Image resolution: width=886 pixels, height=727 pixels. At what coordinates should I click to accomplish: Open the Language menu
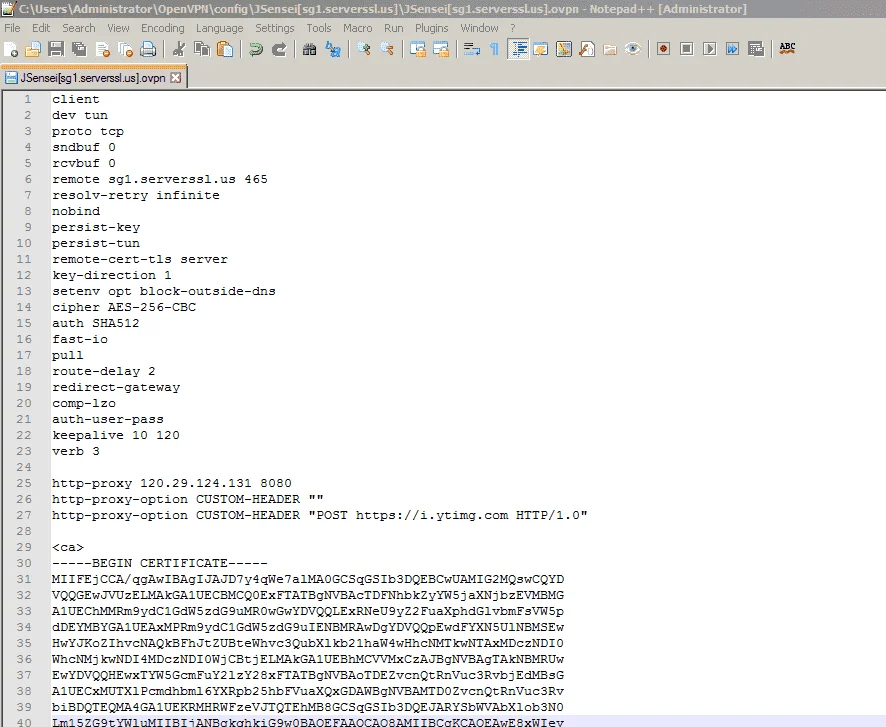[220, 28]
